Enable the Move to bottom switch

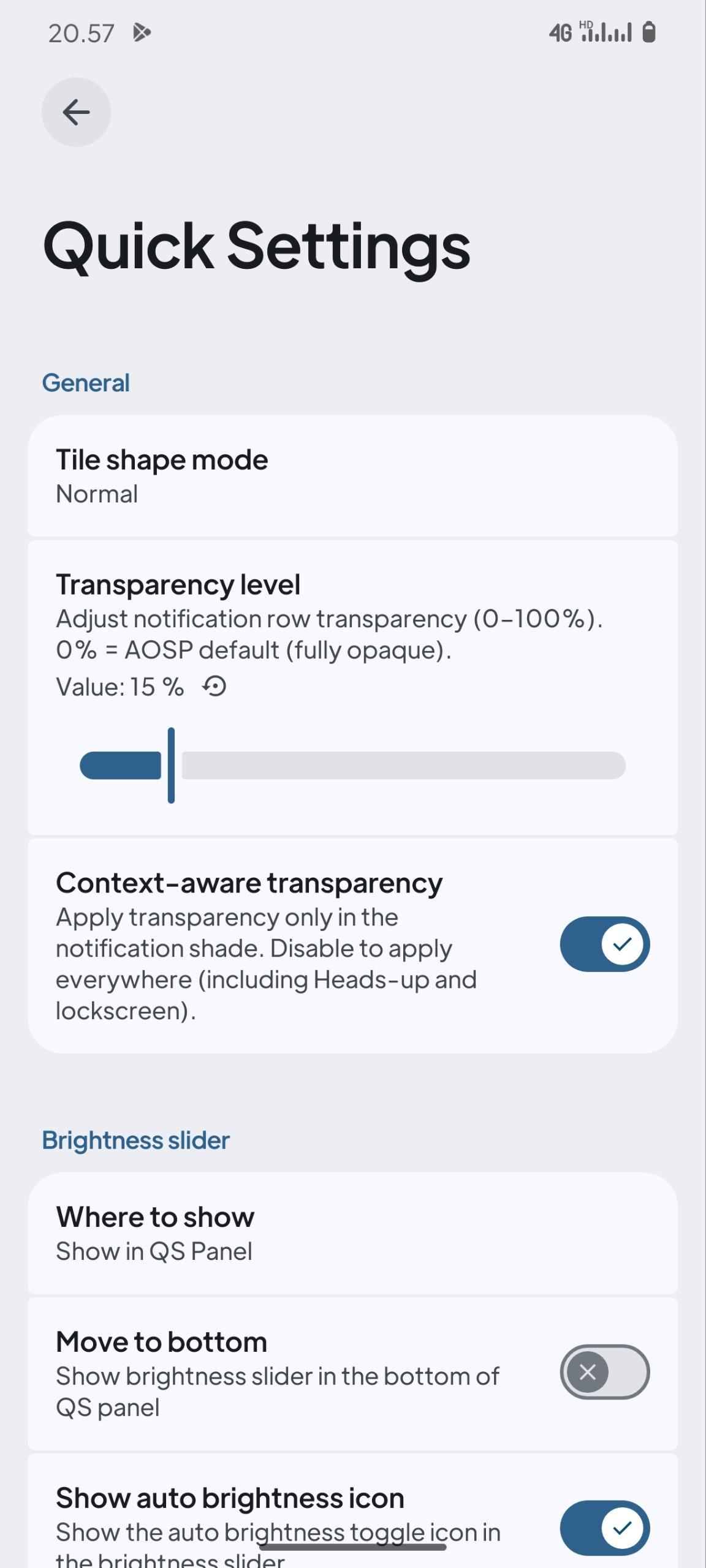click(x=604, y=1371)
